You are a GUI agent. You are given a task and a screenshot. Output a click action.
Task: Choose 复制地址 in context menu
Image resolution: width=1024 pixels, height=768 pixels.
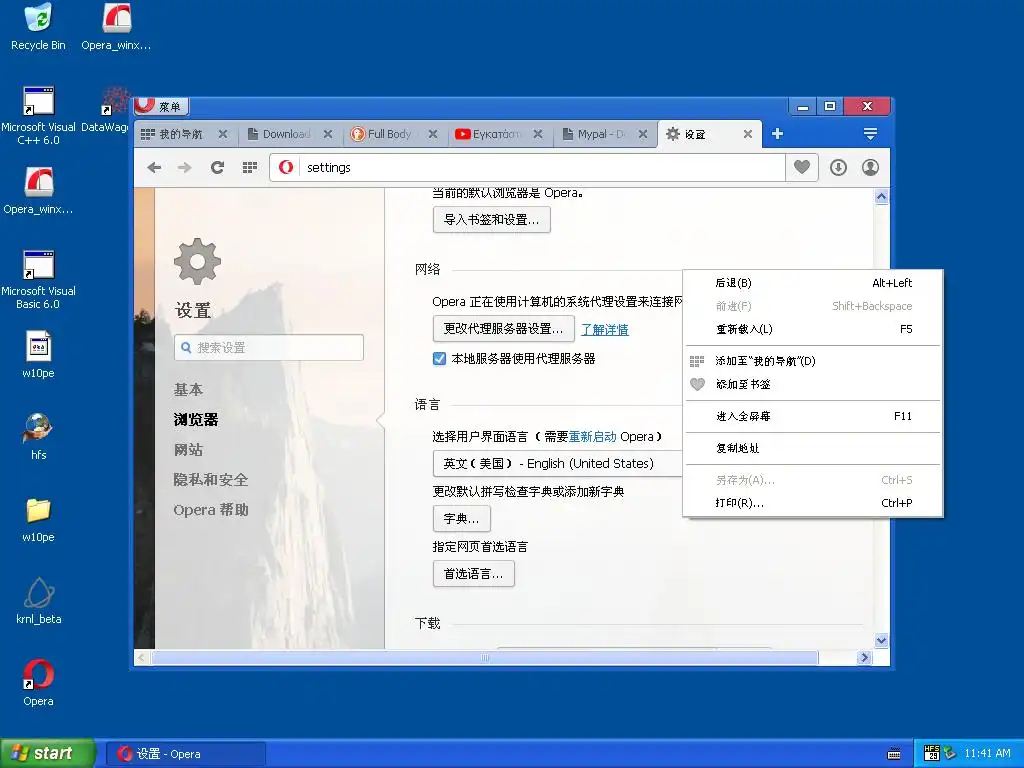[x=813, y=448]
